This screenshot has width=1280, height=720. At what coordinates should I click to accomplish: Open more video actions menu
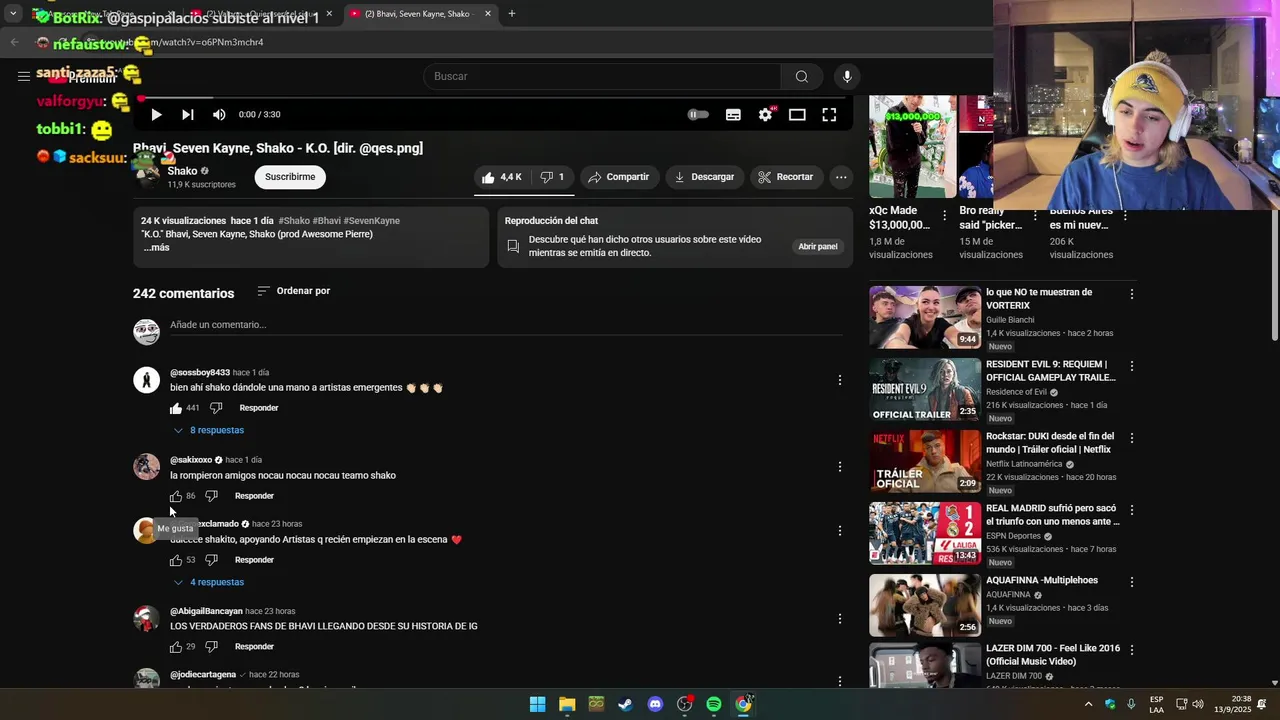(841, 177)
